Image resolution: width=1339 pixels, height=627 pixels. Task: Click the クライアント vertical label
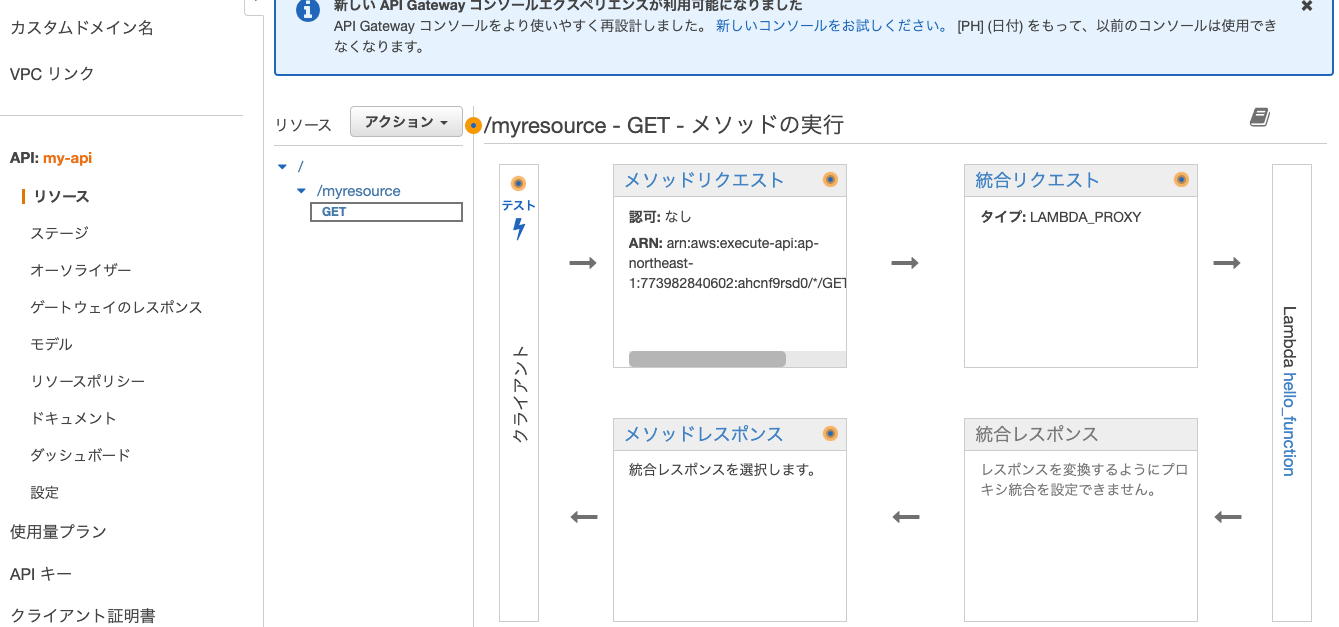[520, 395]
